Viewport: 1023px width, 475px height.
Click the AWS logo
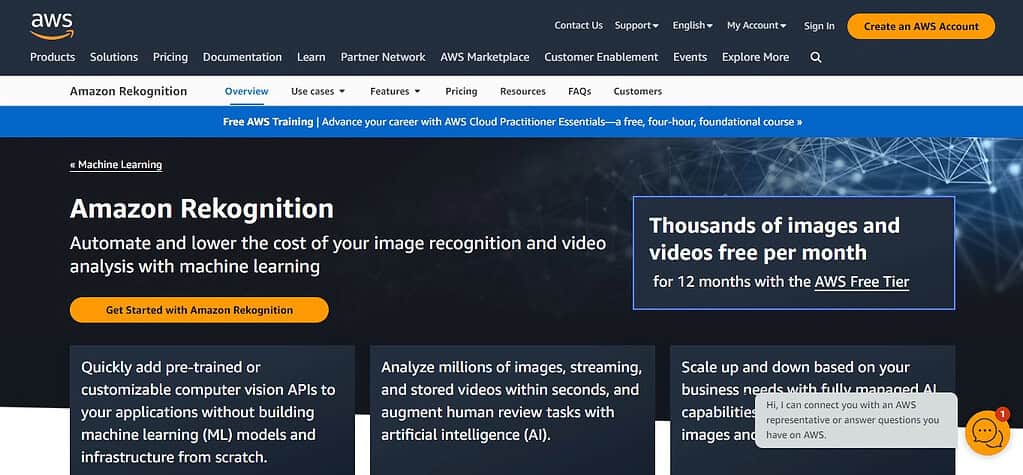point(52,26)
